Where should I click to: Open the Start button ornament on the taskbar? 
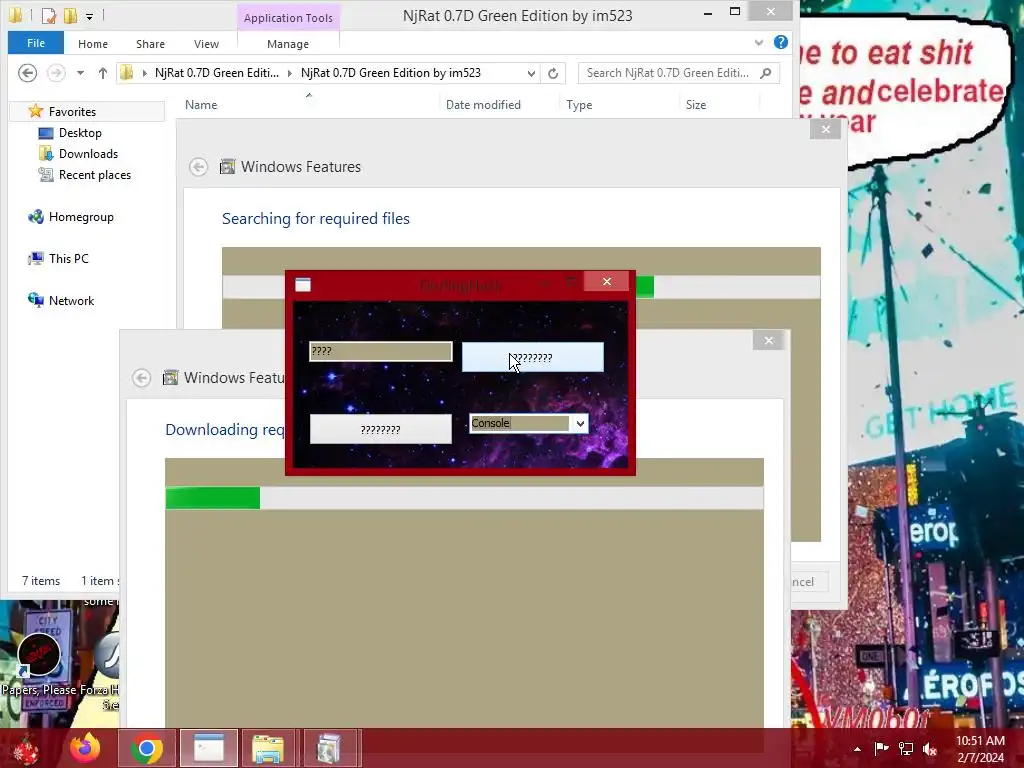[x=26, y=748]
